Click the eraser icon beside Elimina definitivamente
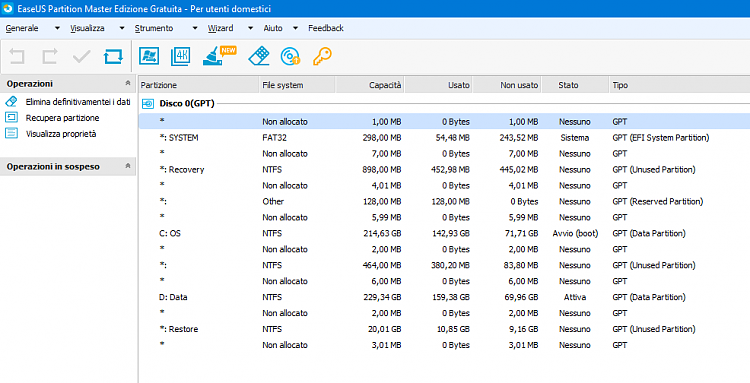The width and height of the screenshot is (750, 383). click(11, 101)
